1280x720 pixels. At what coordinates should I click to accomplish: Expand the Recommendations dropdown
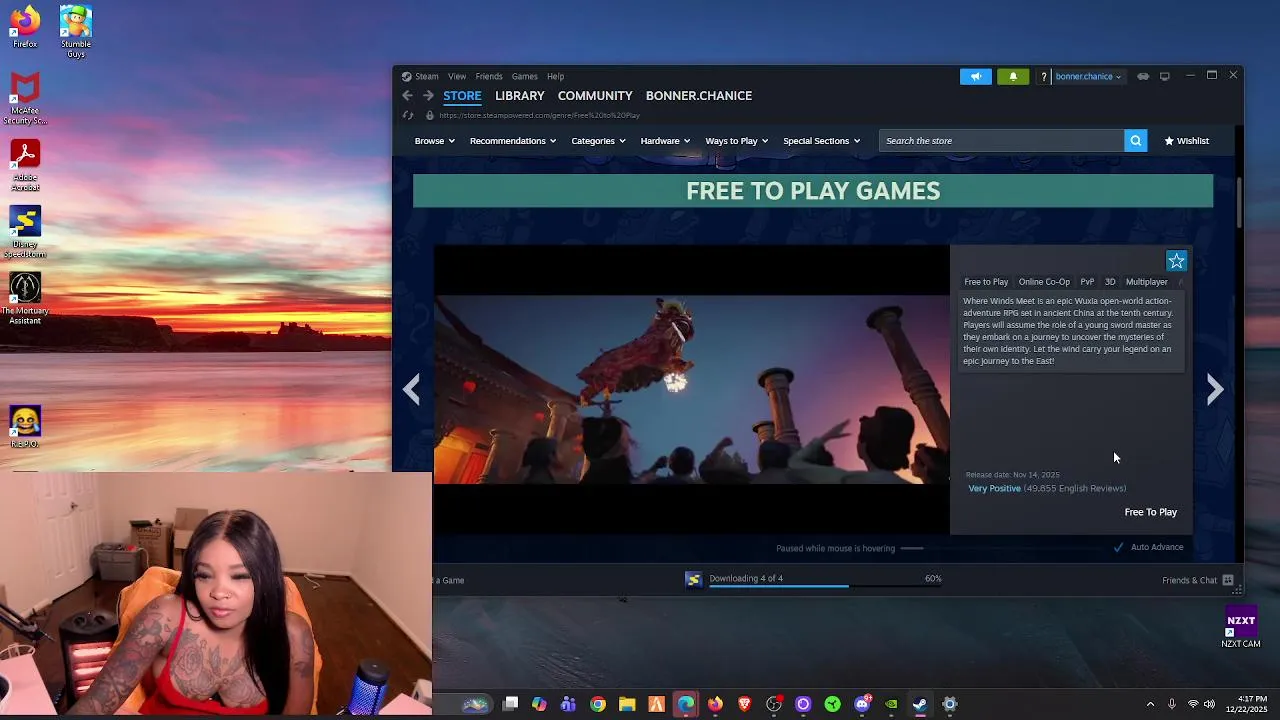coord(513,141)
